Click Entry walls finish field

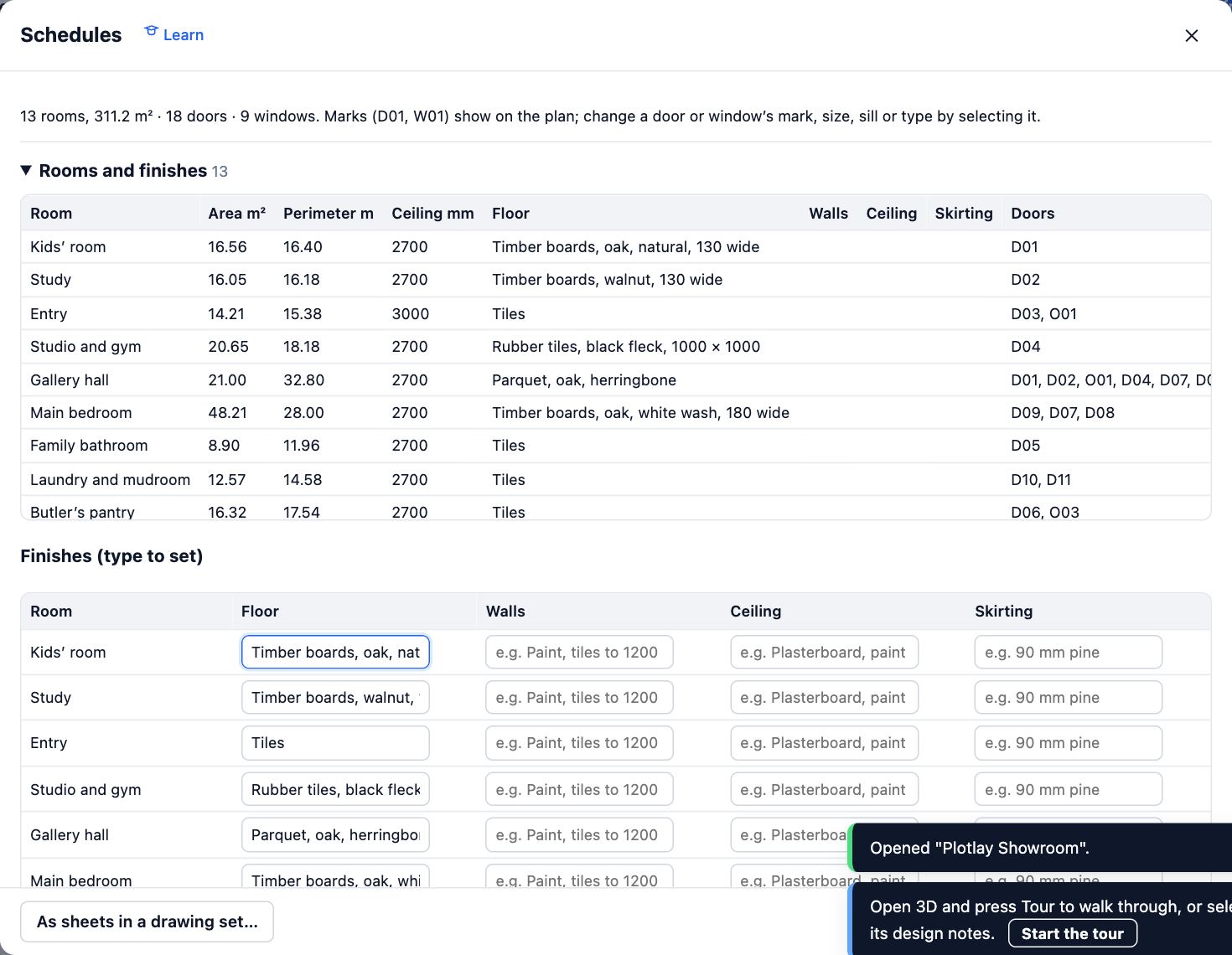pos(579,742)
